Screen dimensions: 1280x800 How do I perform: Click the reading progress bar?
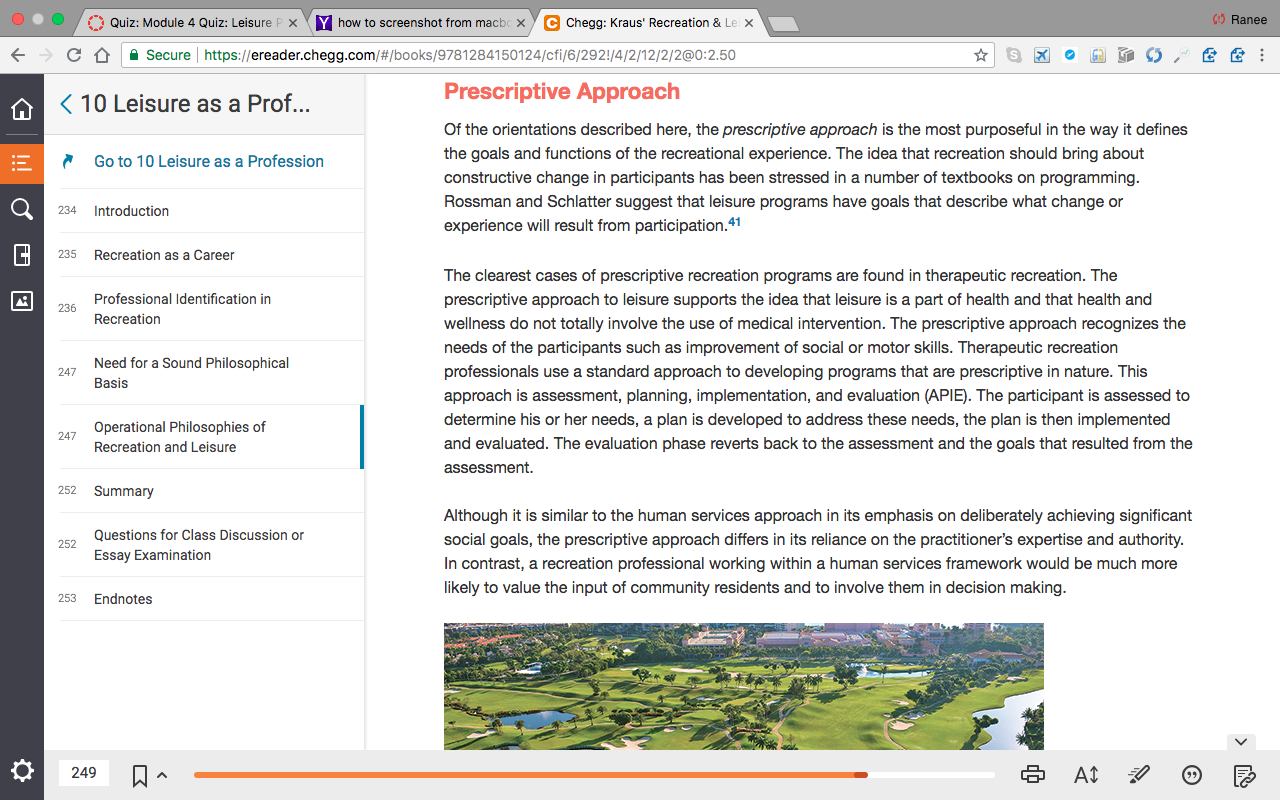click(594, 775)
